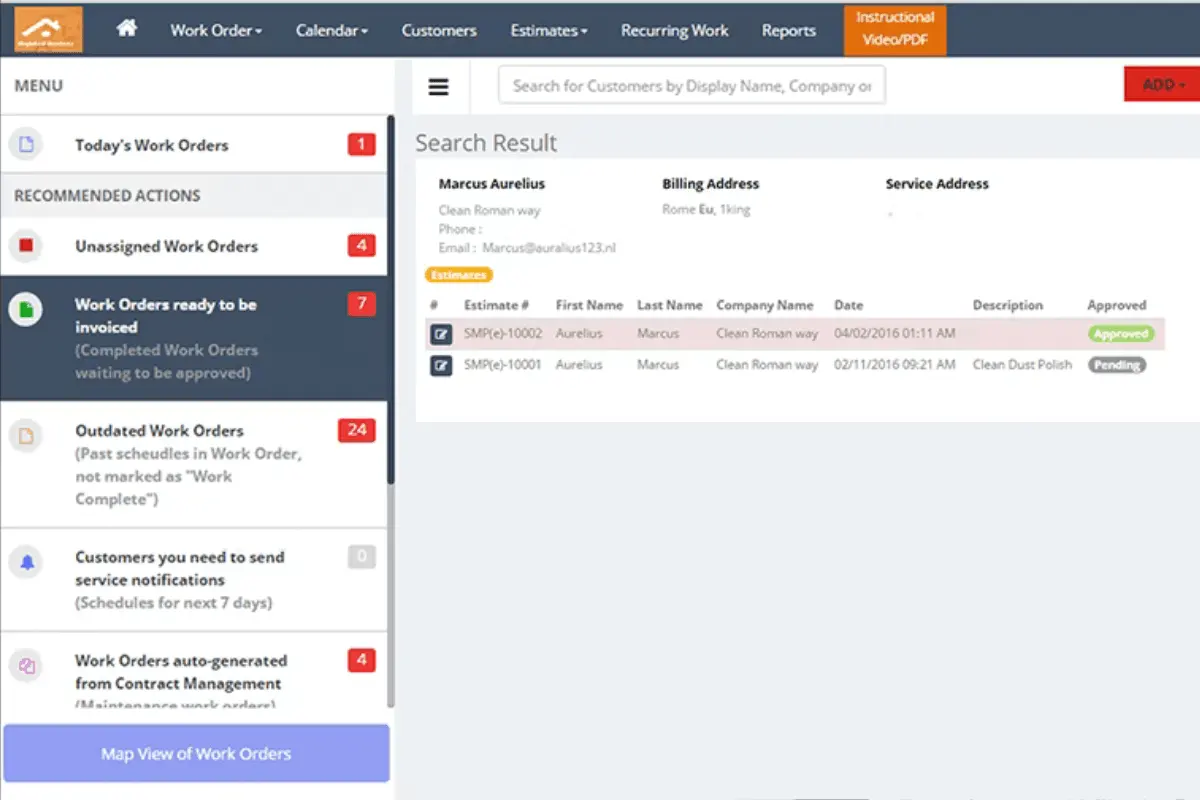
Task: Click the Service Address heading
Action: pyautogui.click(x=937, y=184)
